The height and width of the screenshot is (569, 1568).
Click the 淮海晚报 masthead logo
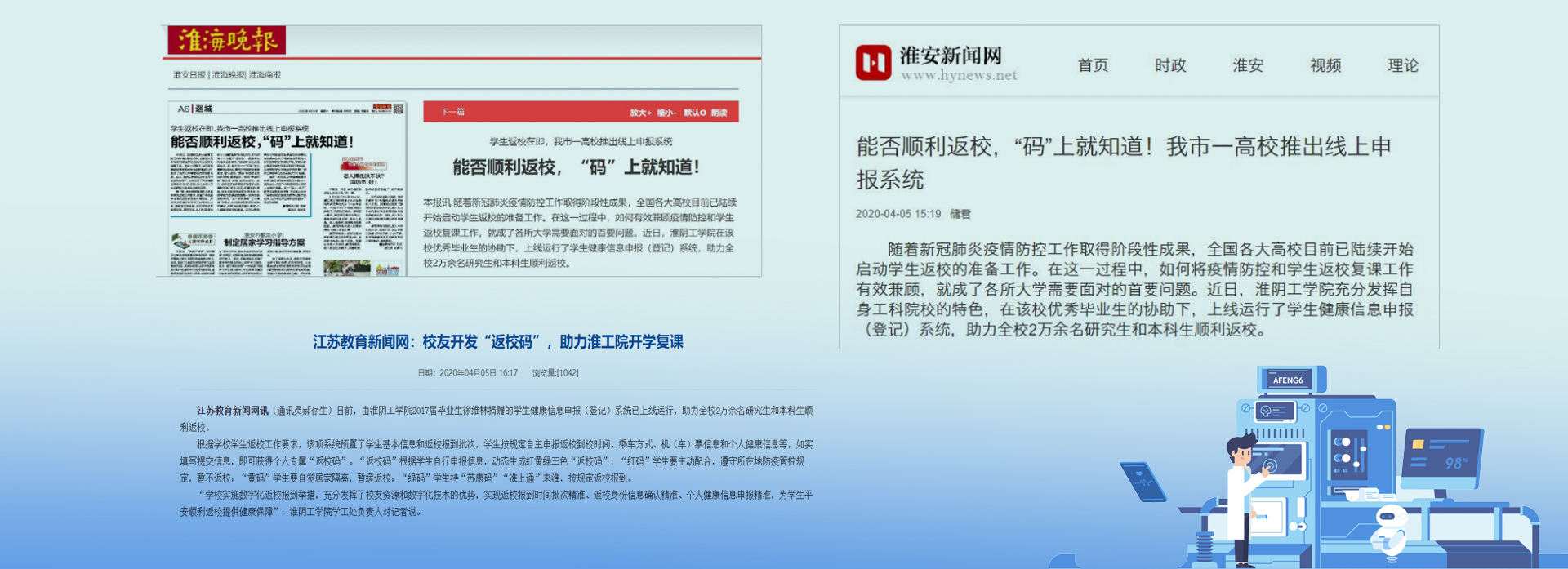click(226, 40)
